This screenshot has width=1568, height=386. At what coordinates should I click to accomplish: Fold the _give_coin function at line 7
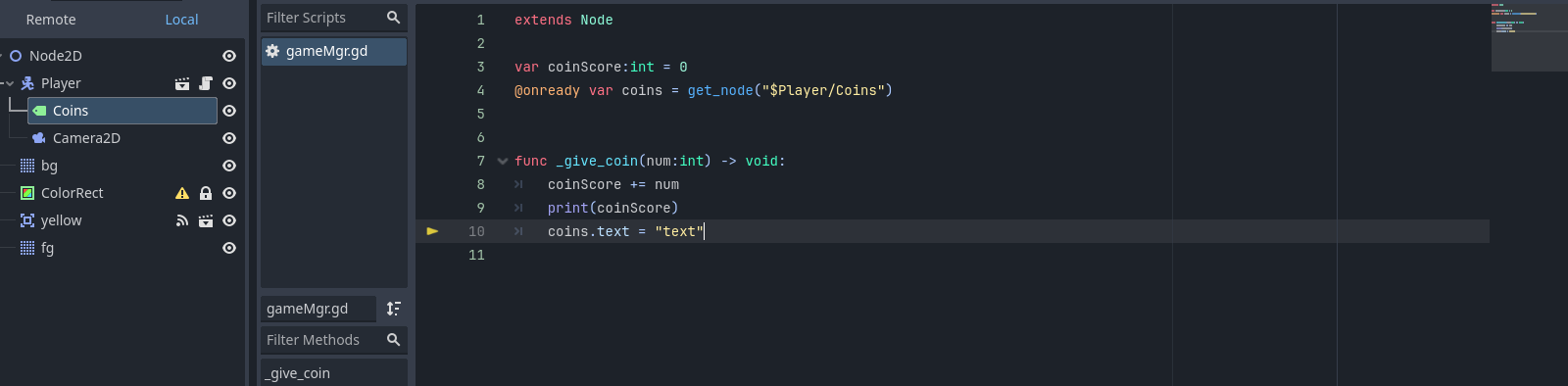coord(503,161)
